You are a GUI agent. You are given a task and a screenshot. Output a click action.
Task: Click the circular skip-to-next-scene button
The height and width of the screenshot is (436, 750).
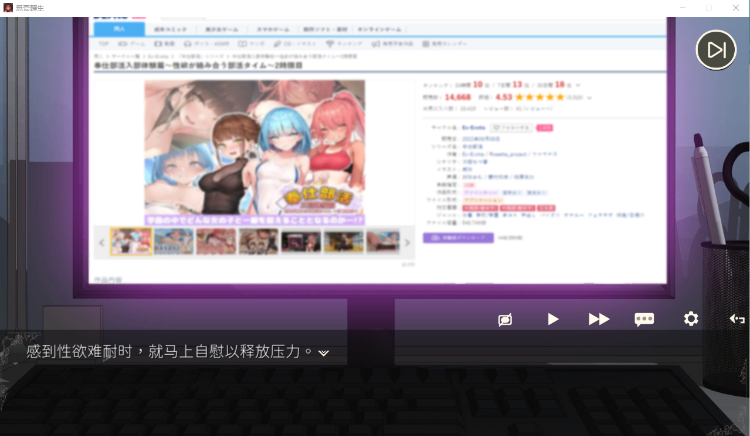coord(716,50)
